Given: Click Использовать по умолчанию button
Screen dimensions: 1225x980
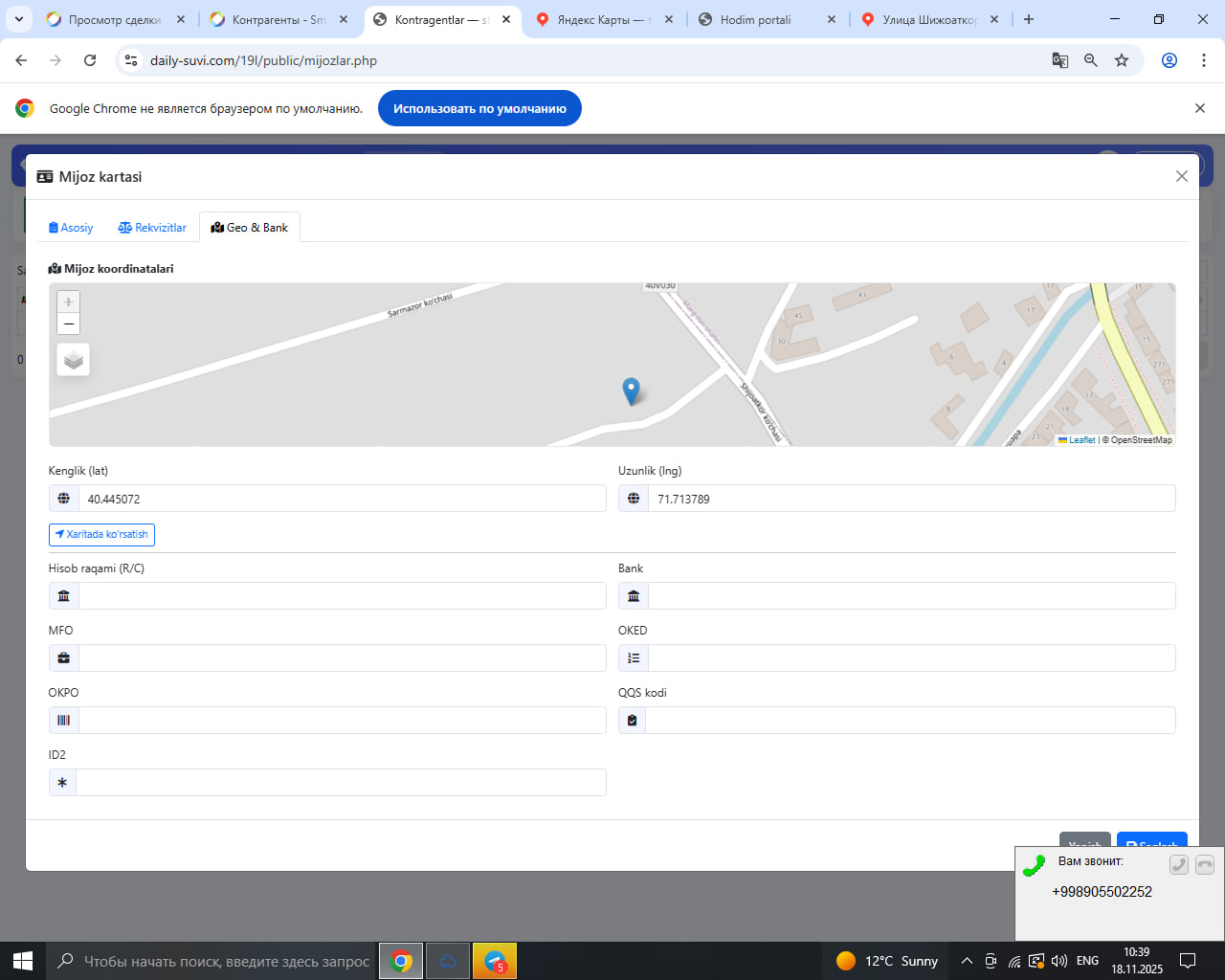Looking at the screenshot, I should tap(479, 108).
